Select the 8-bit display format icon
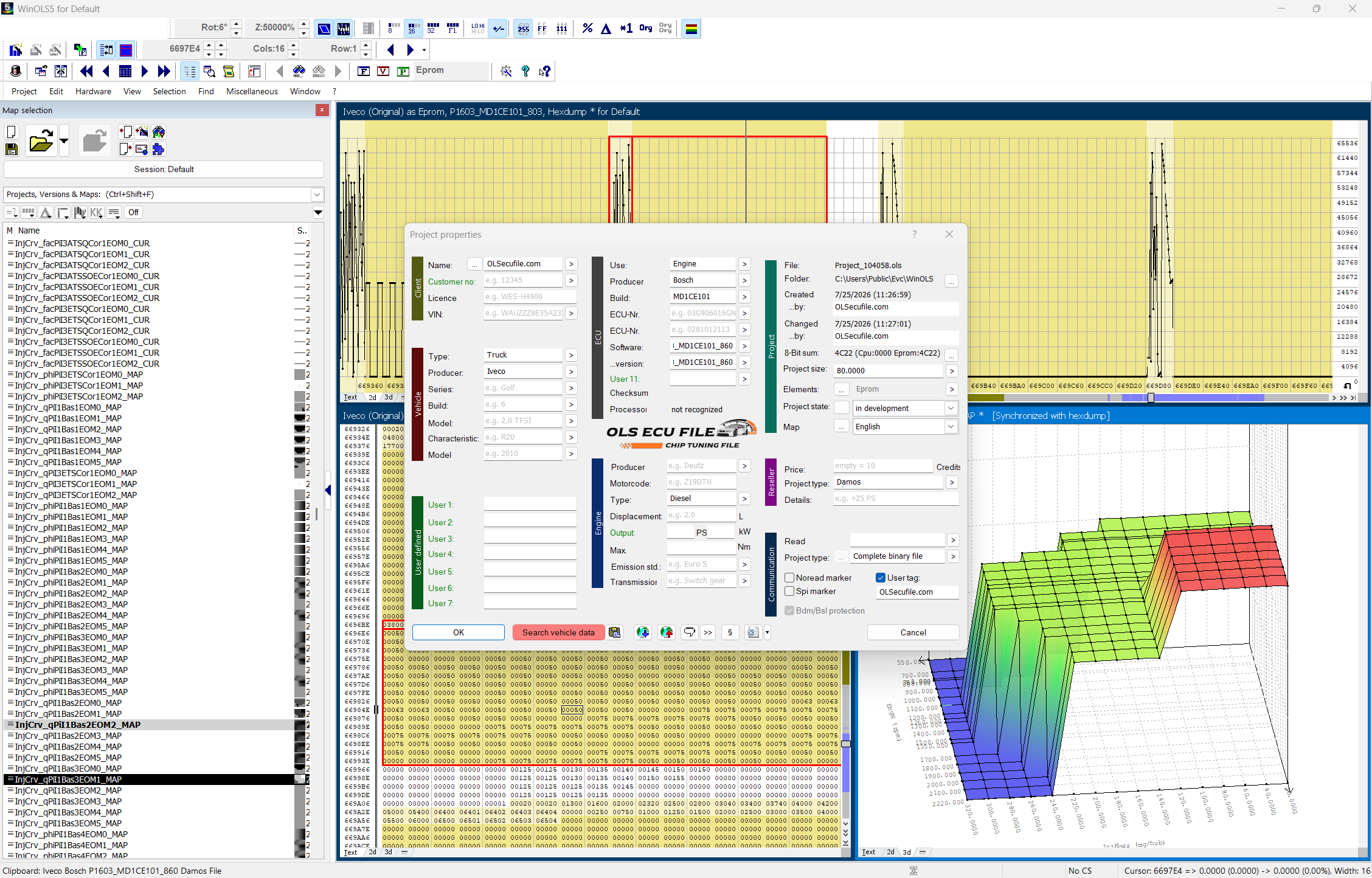 coord(393,28)
